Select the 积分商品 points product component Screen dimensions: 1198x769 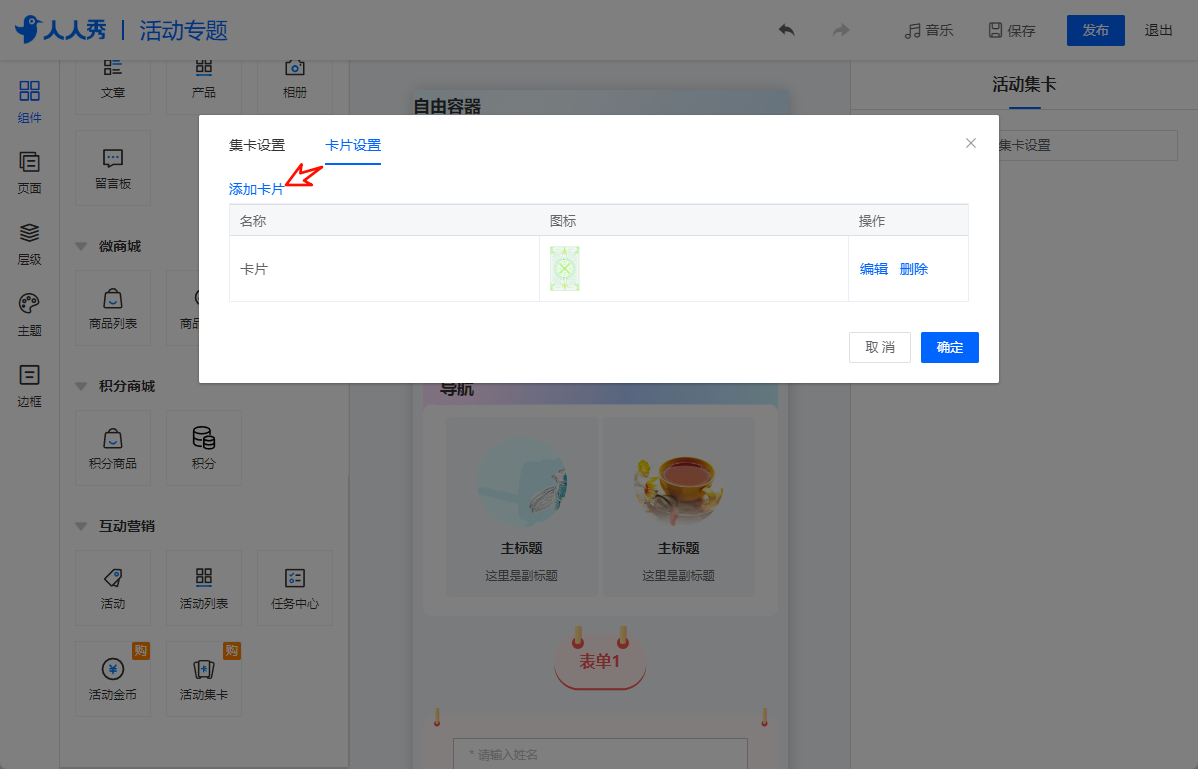point(113,448)
